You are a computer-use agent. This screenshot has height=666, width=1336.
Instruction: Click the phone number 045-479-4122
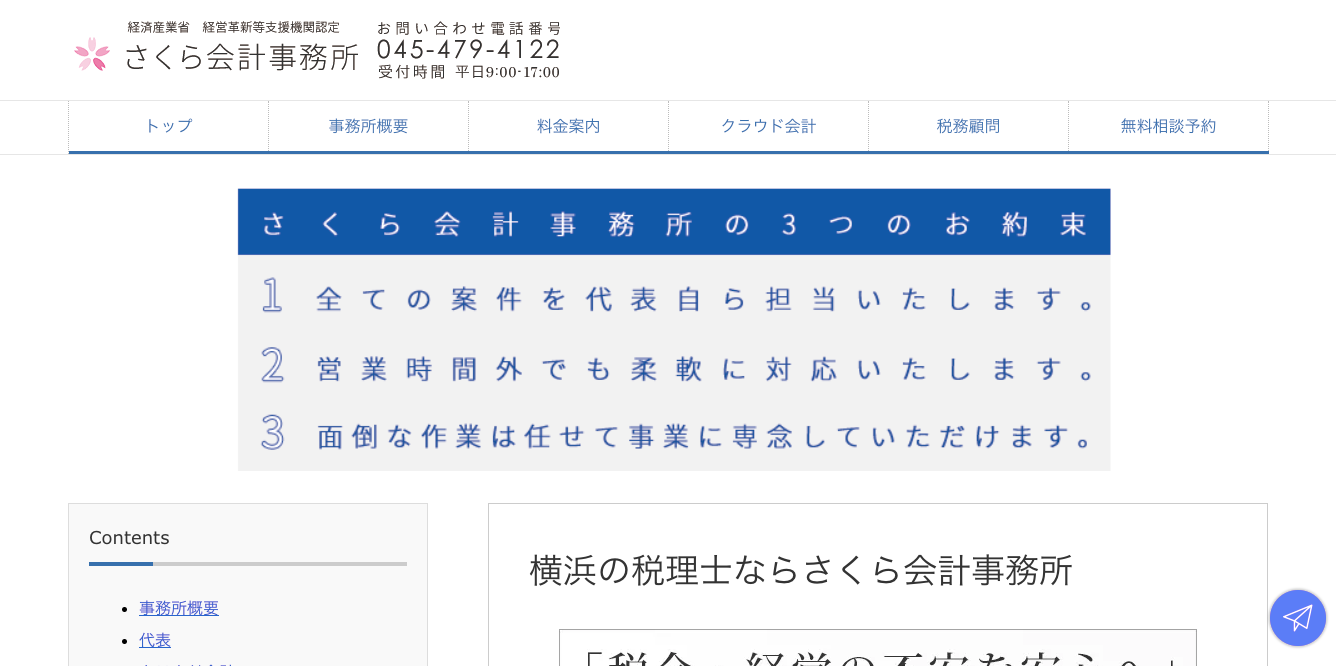pyautogui.click(x=469, y=49)
